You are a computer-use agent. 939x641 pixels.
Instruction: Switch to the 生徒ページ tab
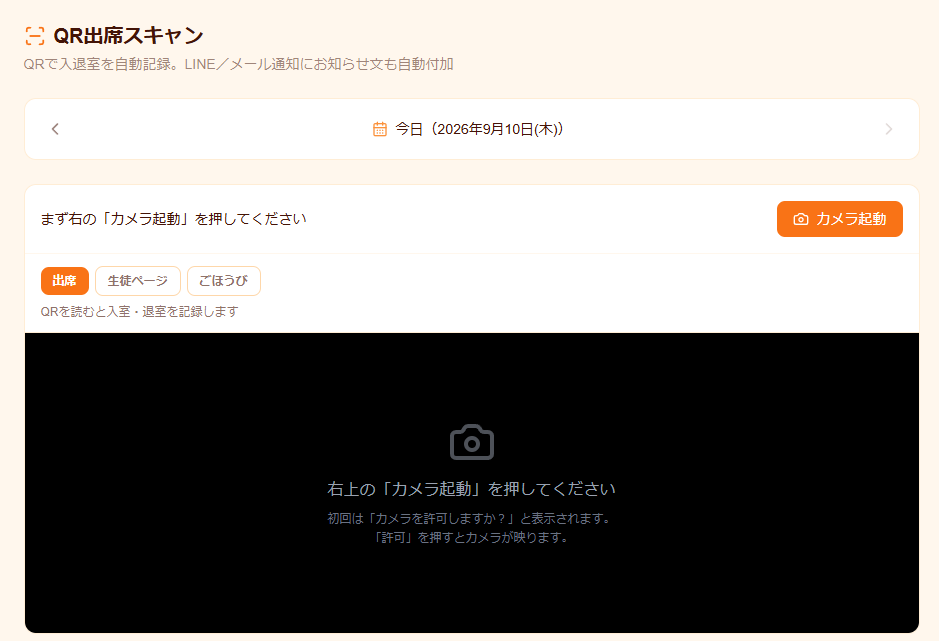tap(138, 281)
